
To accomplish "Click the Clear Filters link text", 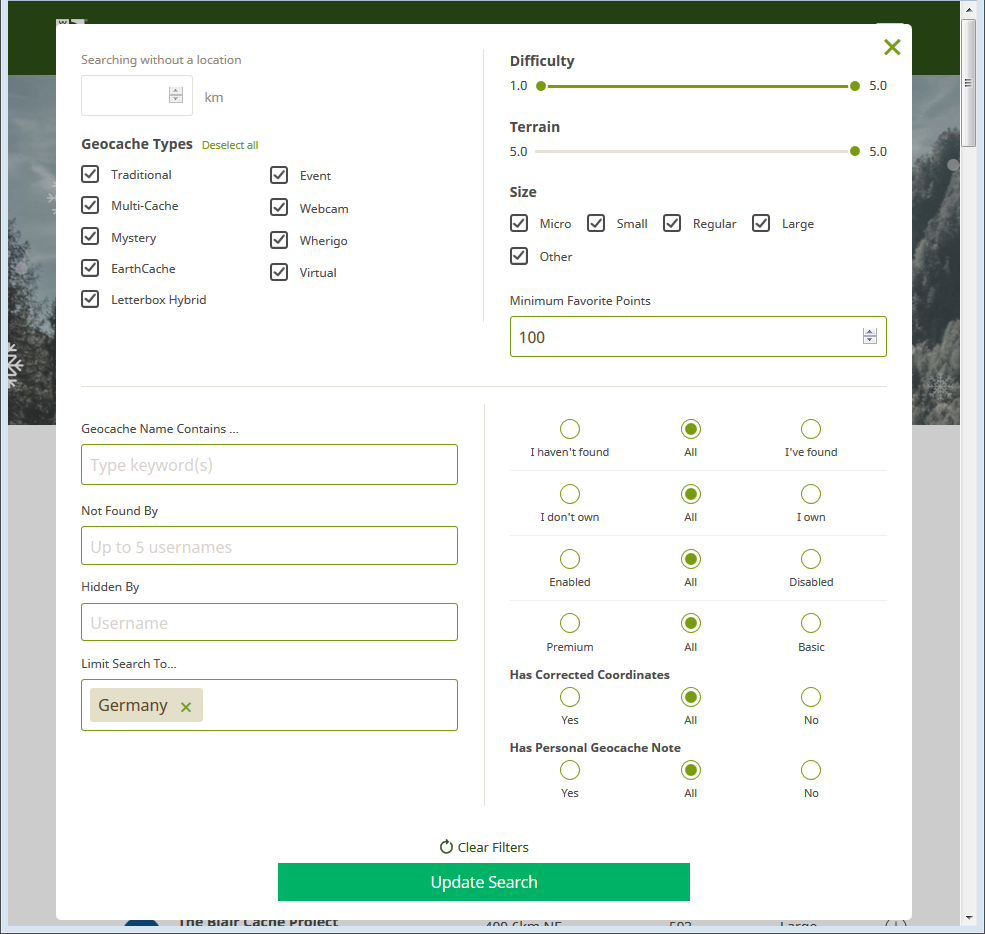I will 493,847.
